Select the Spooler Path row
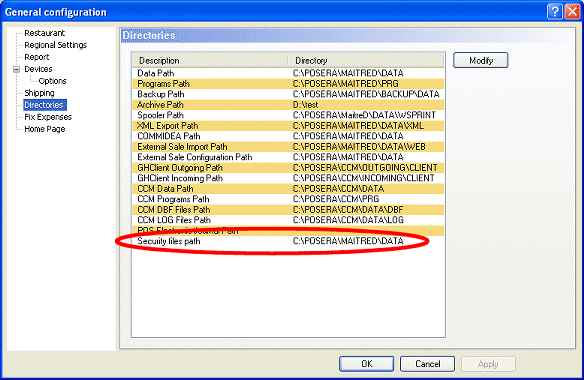Screen dimensions: 584x380 click(288, 115)
